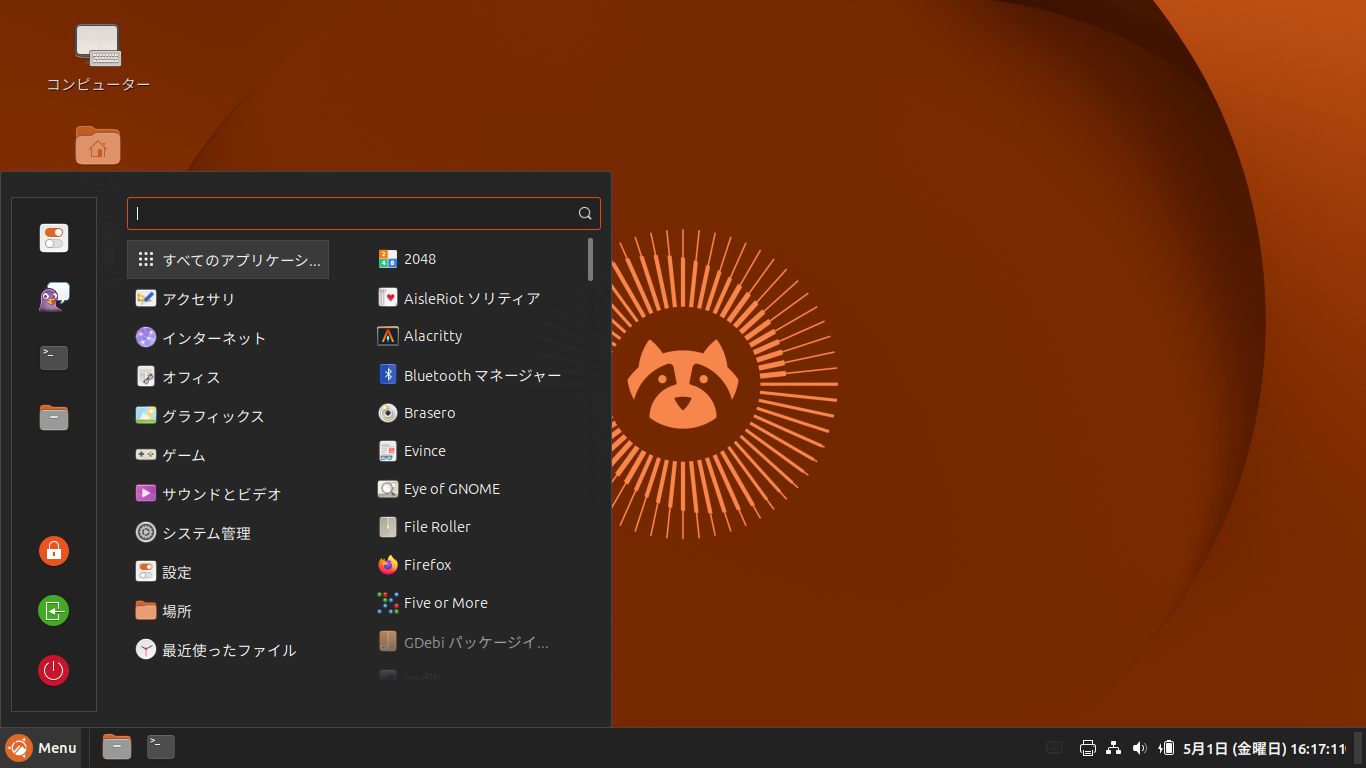Launch terminal from the taskbar
The image size is (1366, 768).
(x=161, y=747)
